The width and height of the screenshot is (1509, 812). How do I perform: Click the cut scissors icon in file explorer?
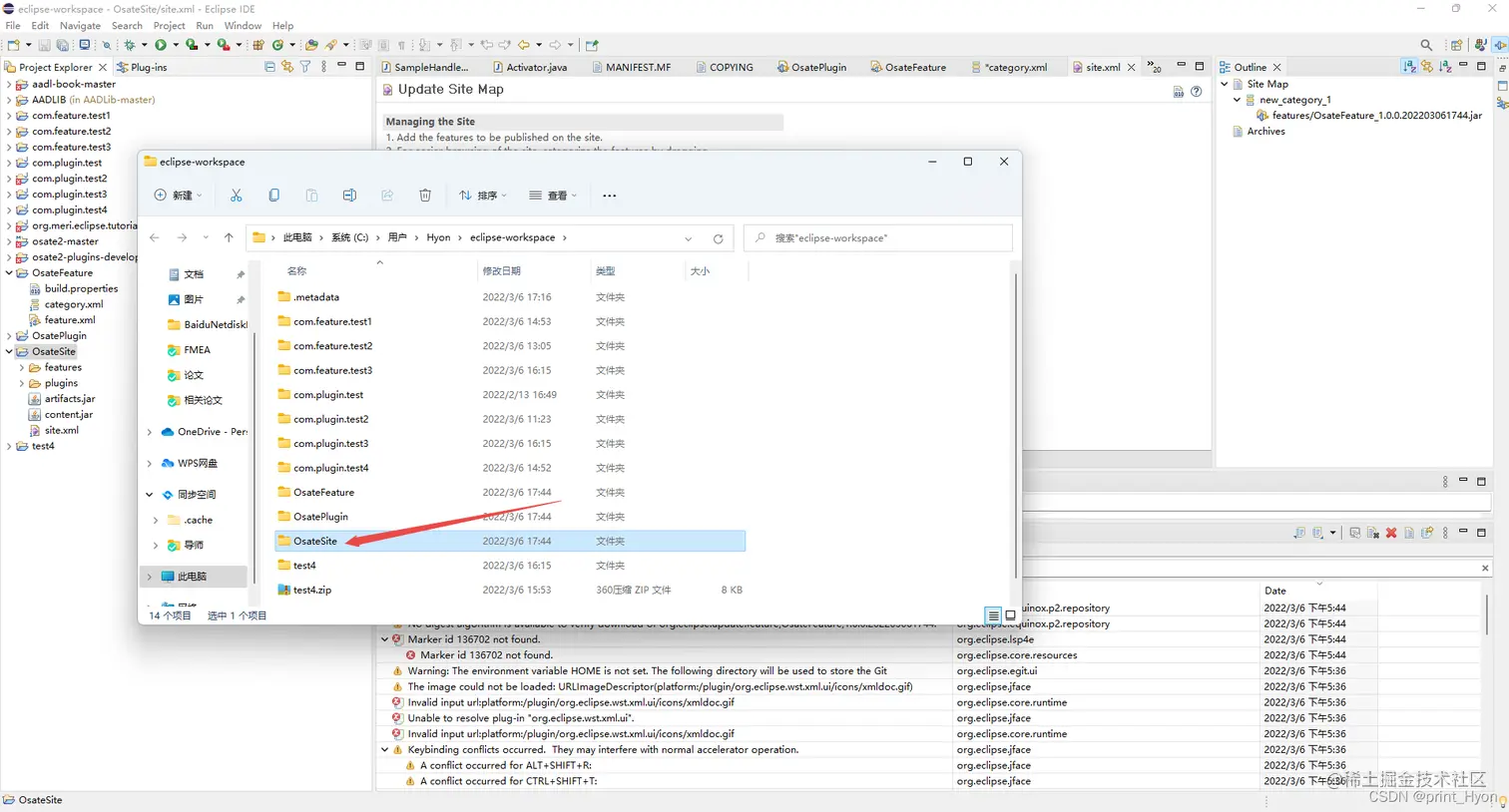[x=237, y=196]
